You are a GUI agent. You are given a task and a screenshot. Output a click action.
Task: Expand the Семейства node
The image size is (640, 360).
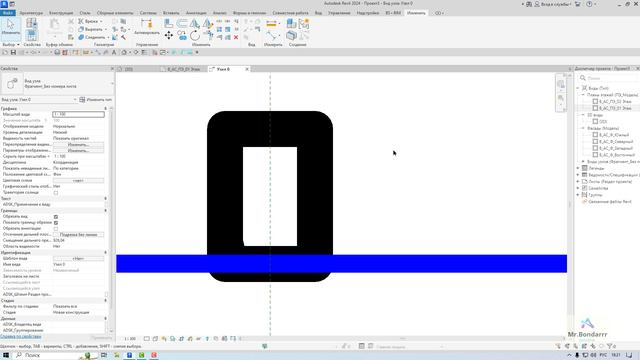(x=578, y=188)
